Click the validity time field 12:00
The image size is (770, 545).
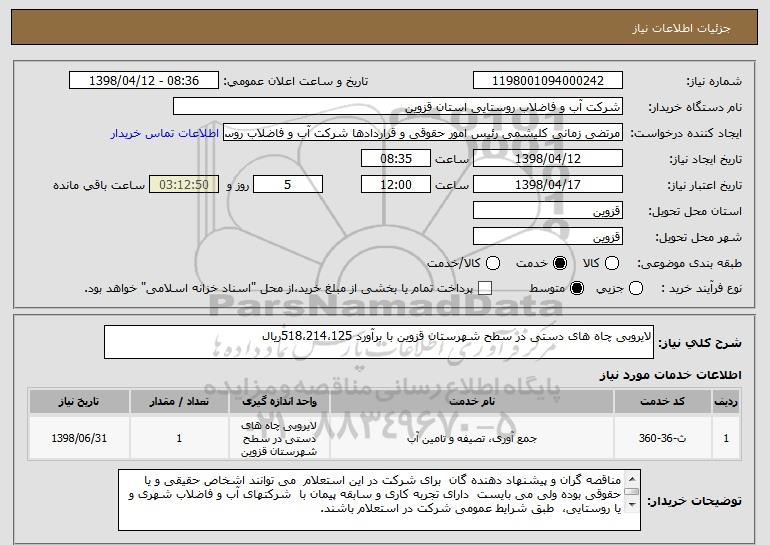(x=396, y=185)
